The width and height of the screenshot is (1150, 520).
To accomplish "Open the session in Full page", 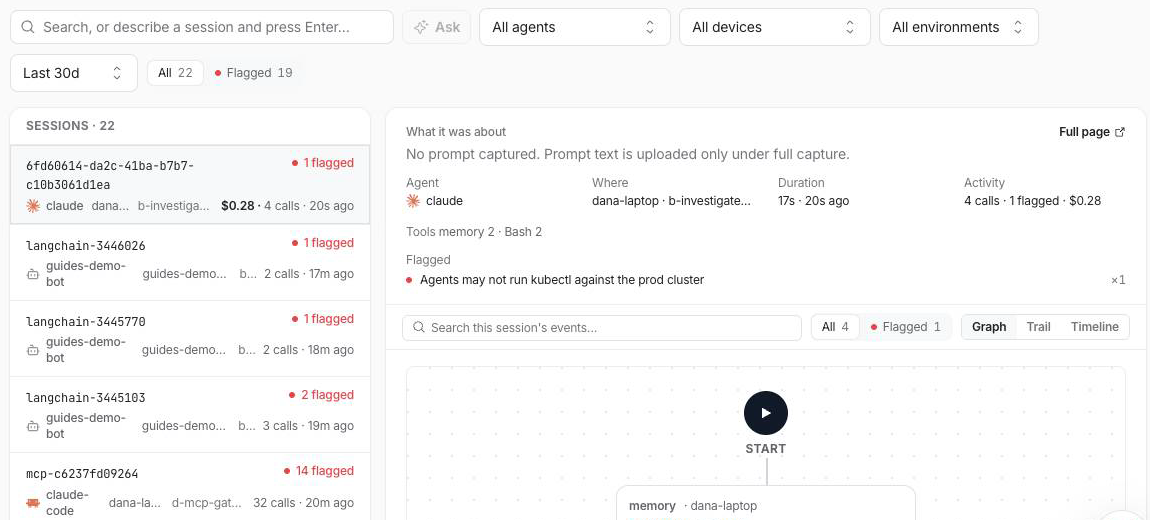I will [1091, 132].
